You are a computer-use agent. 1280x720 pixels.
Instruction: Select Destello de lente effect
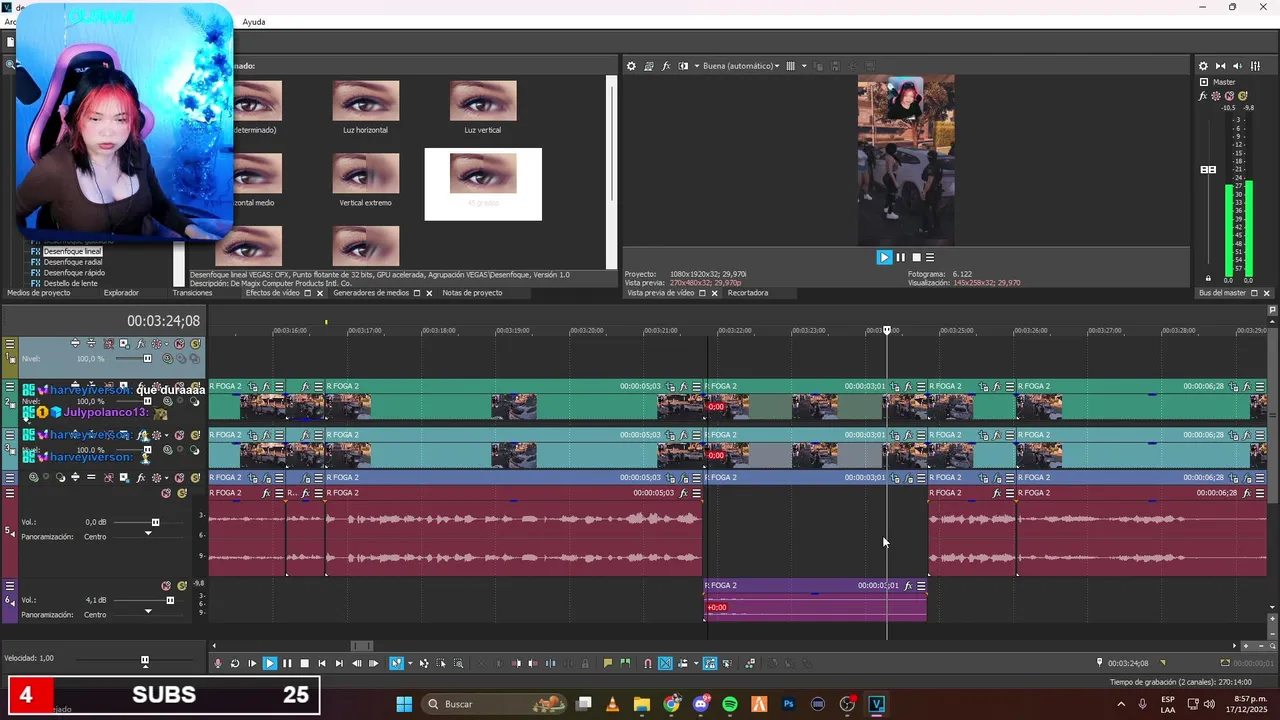(70, 283)
